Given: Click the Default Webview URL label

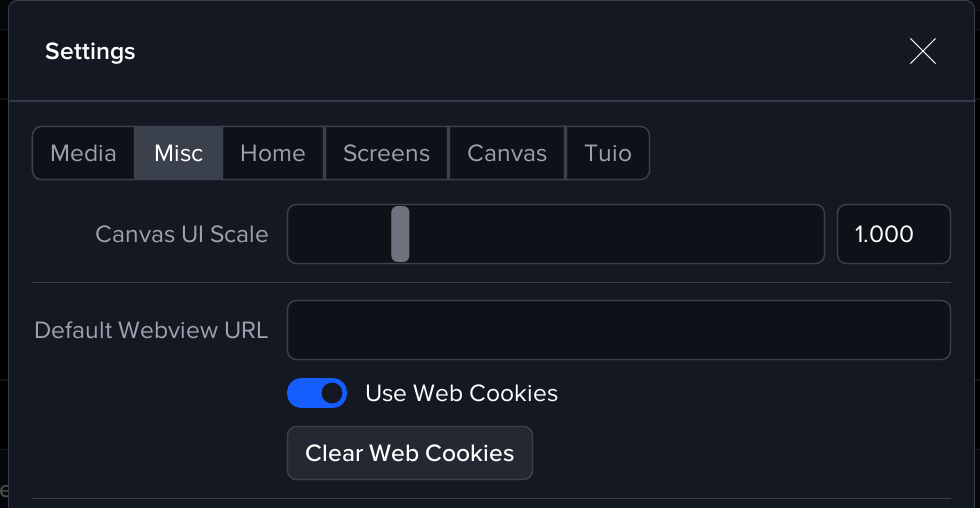Looking at the screenshot, I should point(151,330).
